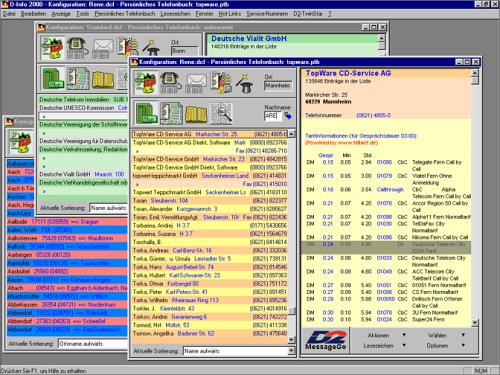The height and width of the screenshot is (375, 500).
Task: Open the D2-TwinStar menu
Action: 308,14
